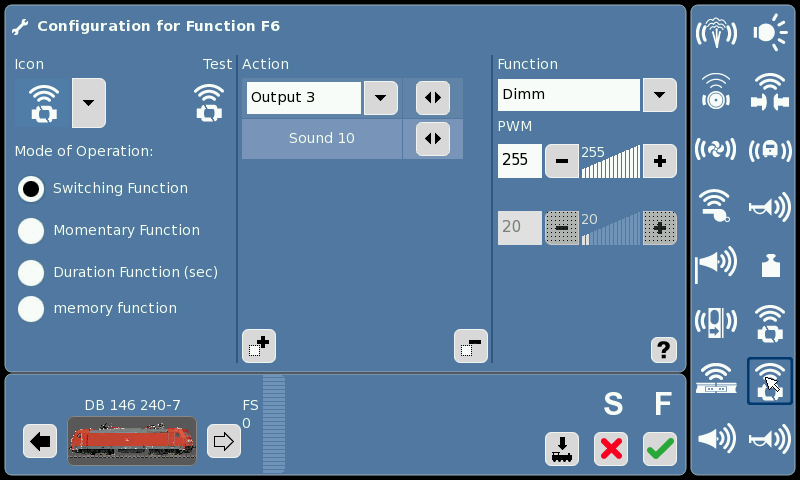The width and height of the screenshot is (800, 480).
Task: Cancel changes with red X button
Action: (x=611, y=449)
